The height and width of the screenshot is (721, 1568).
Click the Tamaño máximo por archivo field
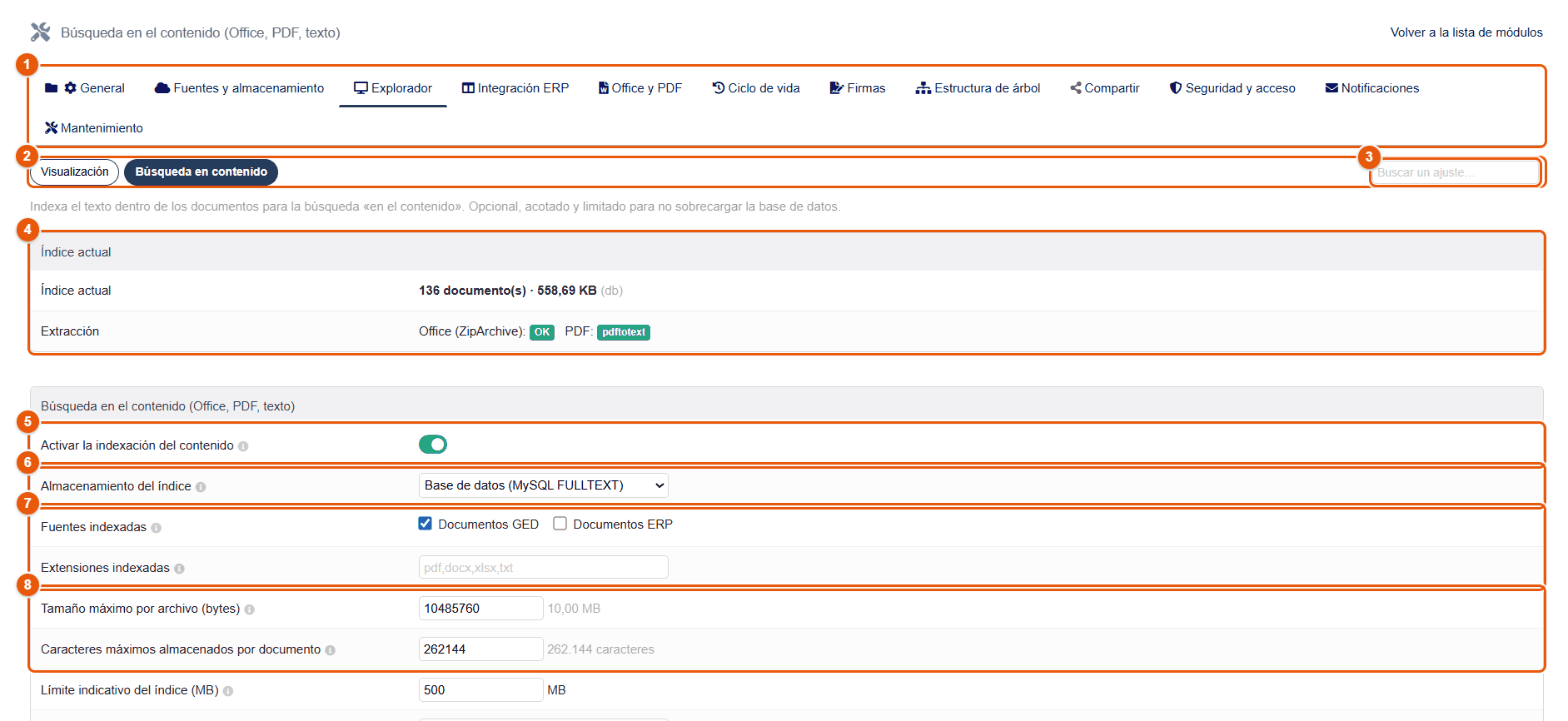point(481,608)
